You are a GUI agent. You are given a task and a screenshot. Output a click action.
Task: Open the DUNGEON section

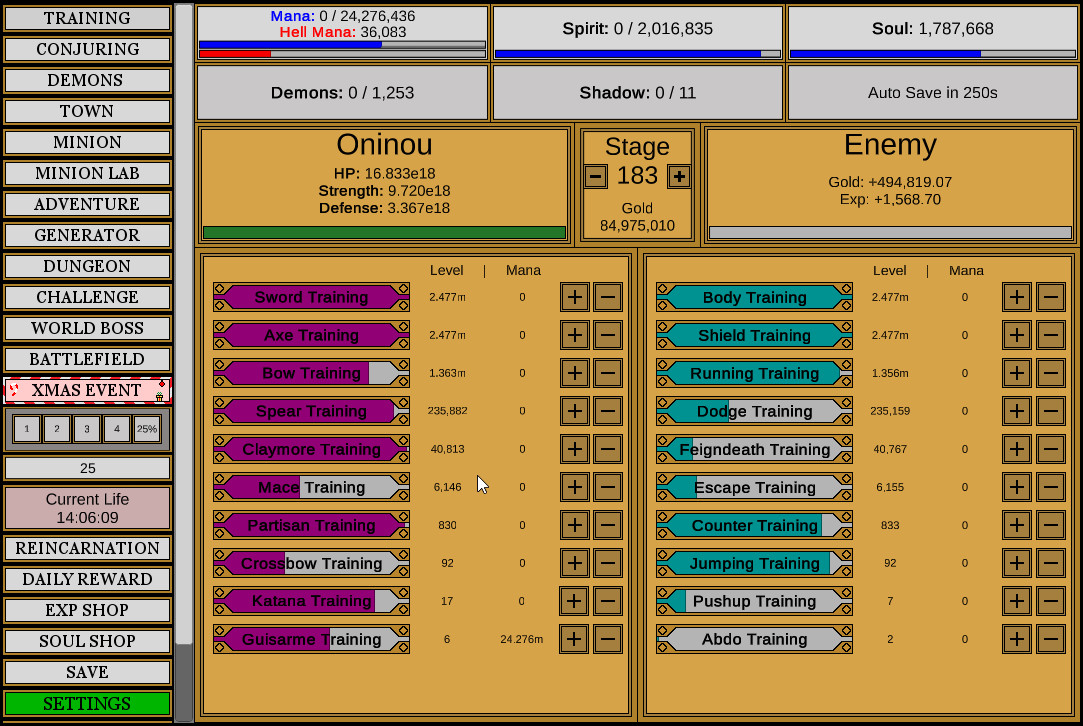tap(87, 266)
